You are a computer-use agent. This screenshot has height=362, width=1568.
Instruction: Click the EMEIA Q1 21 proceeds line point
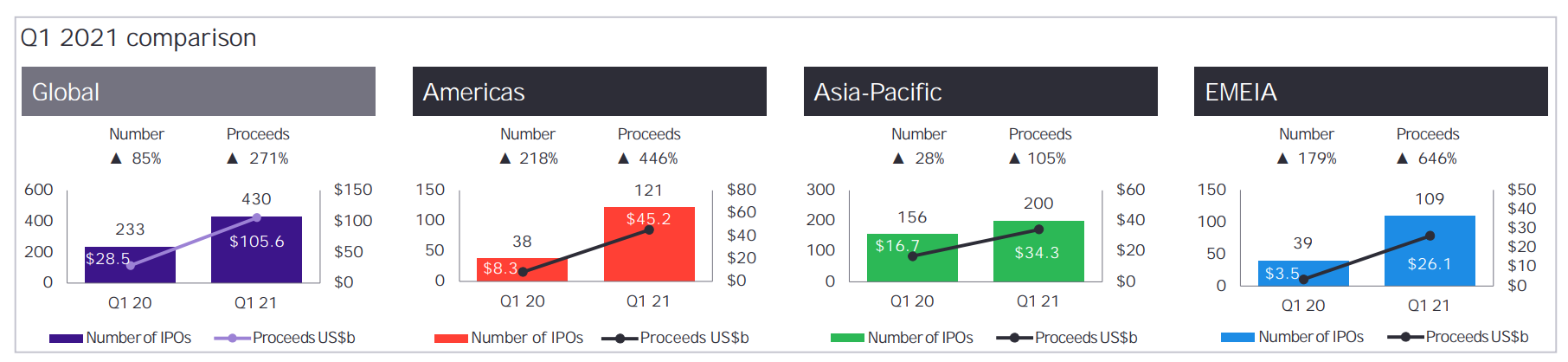[x=1430, y=236]
